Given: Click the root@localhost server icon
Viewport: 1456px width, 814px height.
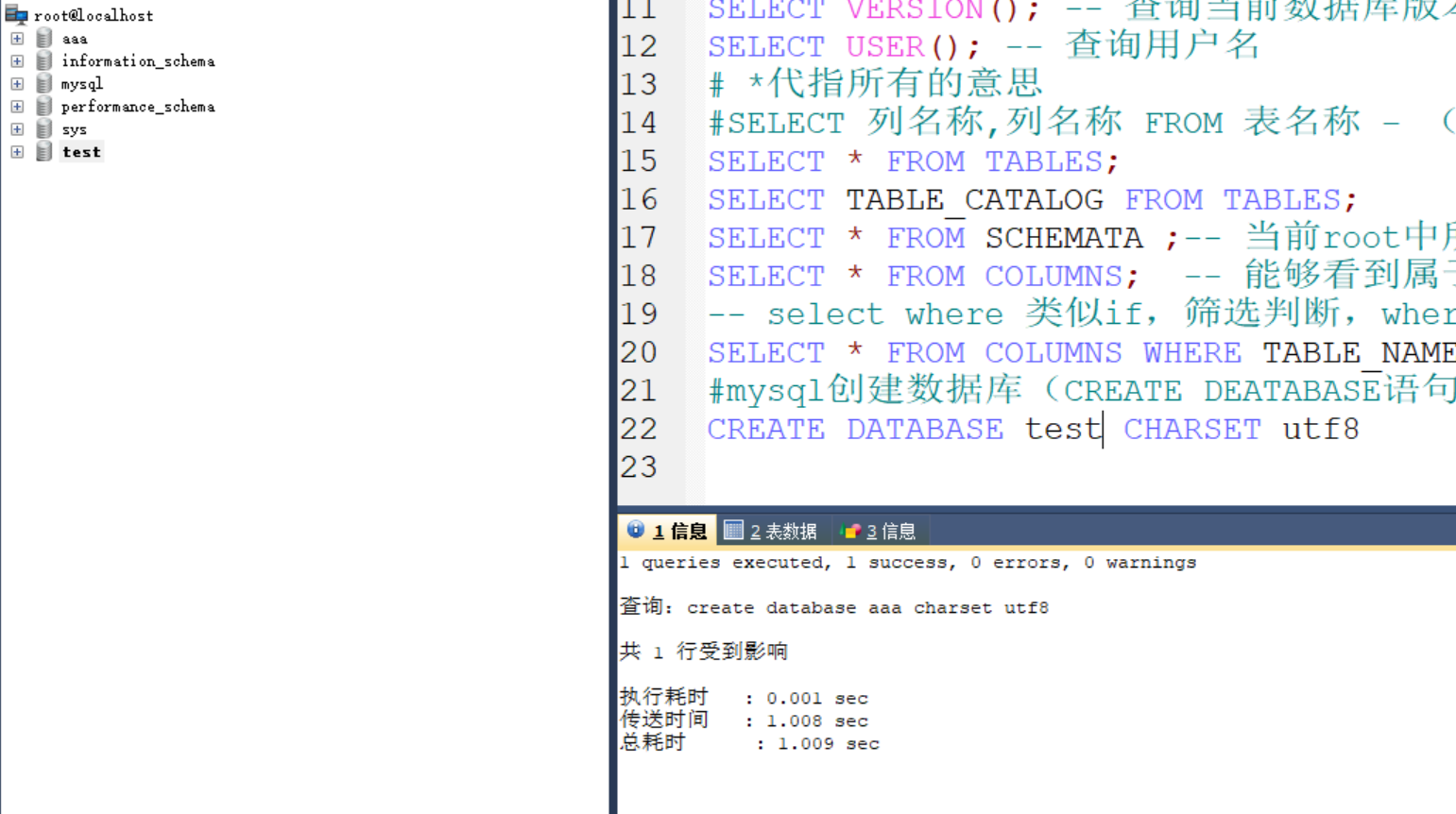Looking at the screenshot, I should [16, 14].
